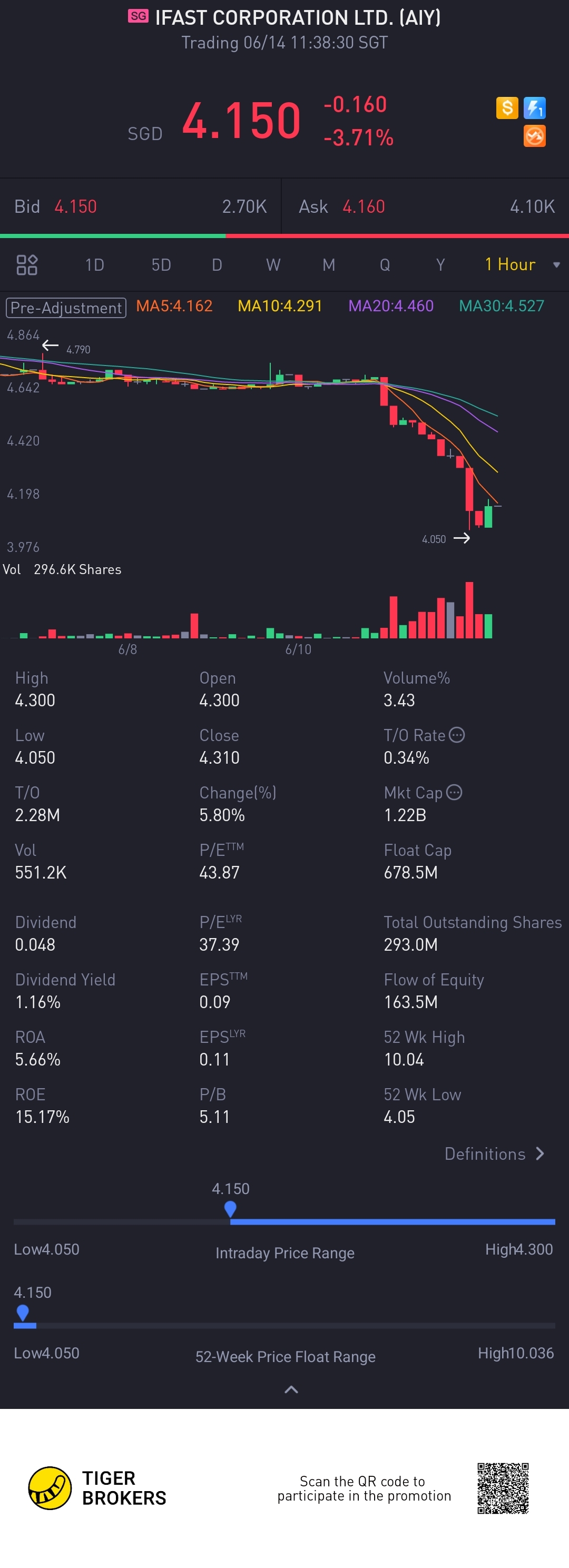Open the chart layout grid icon

27,265
